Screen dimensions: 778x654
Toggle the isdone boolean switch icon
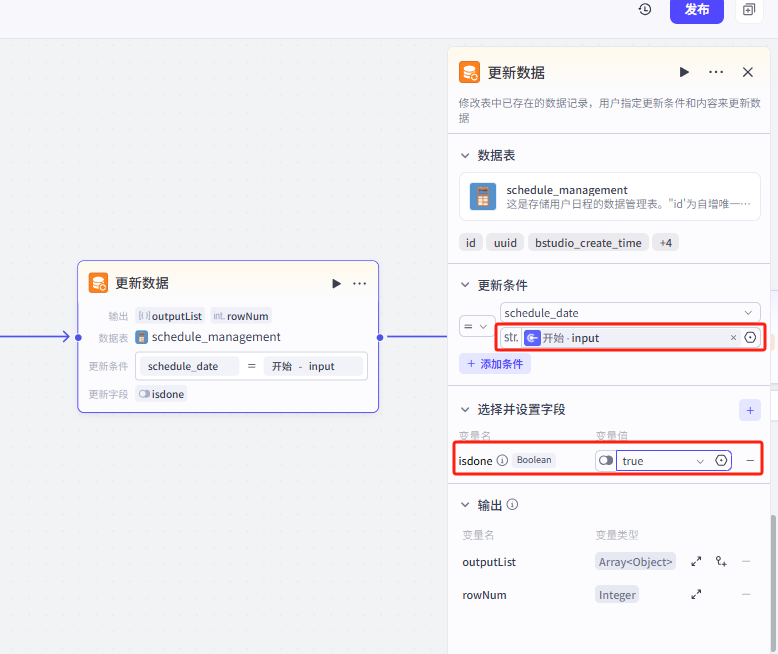click(605, 461)
